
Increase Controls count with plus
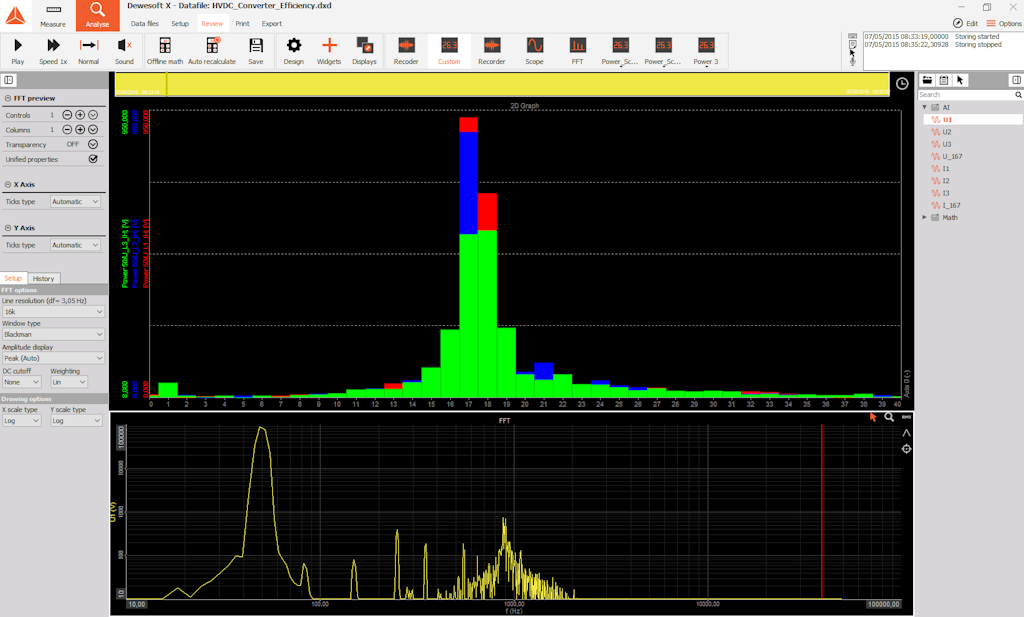click(80, 115)
